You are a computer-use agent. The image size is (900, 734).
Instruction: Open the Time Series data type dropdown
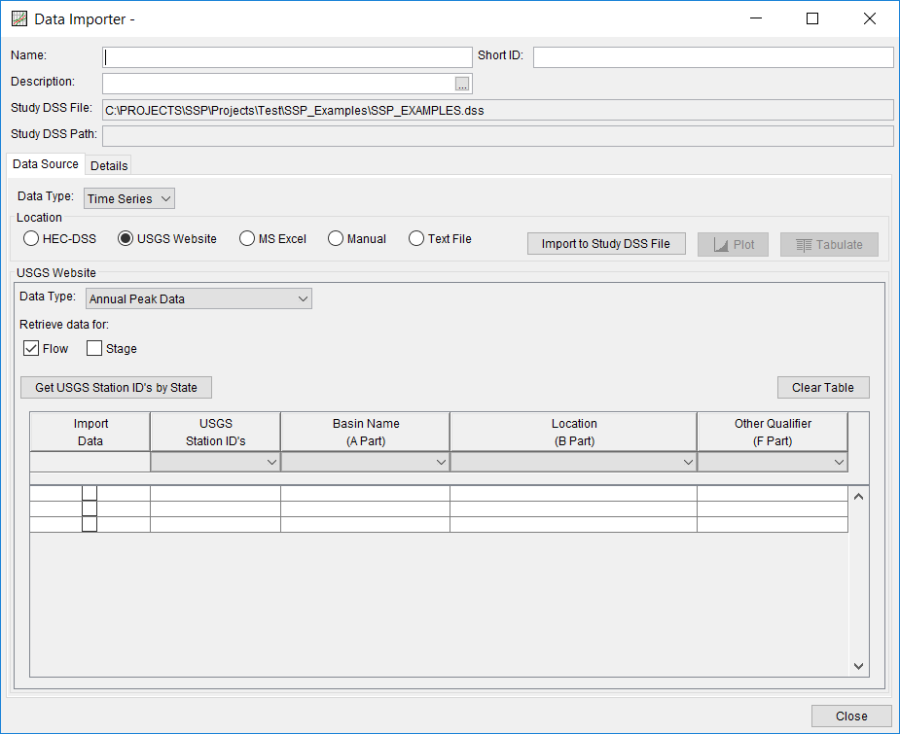pos(129,199)
